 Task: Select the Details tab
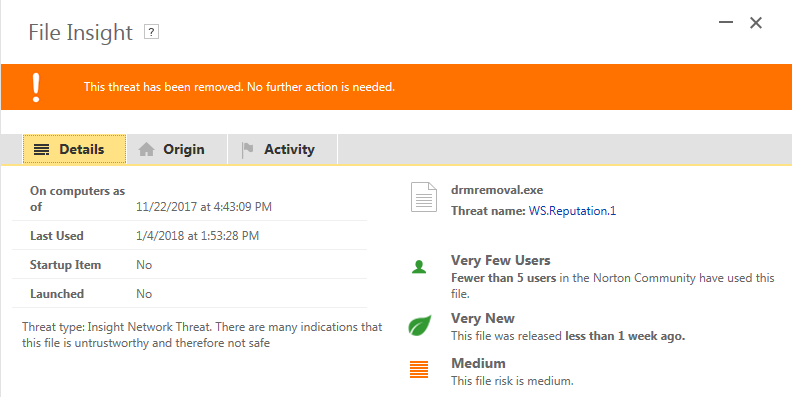tap(74, 150)
